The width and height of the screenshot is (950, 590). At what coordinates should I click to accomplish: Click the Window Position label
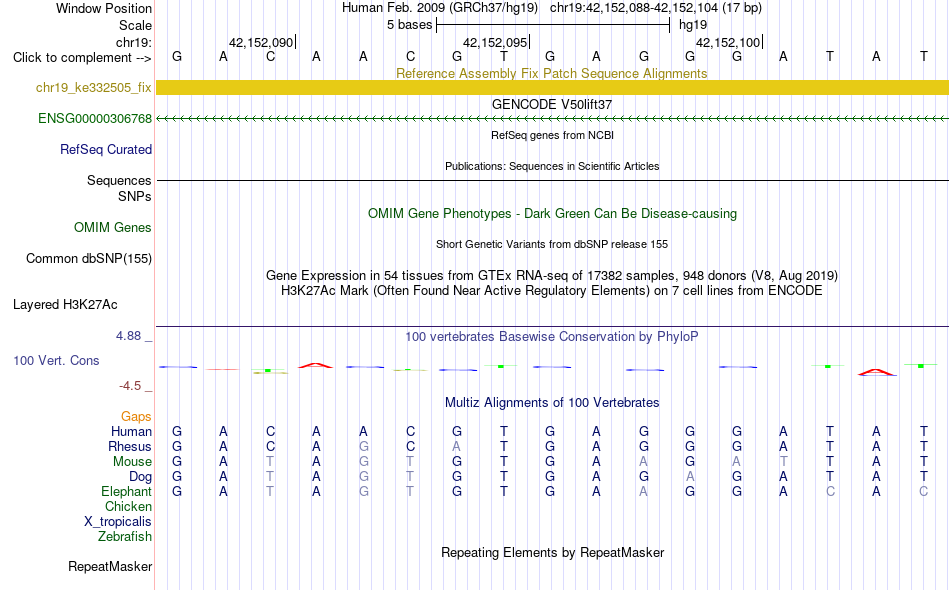104,9
